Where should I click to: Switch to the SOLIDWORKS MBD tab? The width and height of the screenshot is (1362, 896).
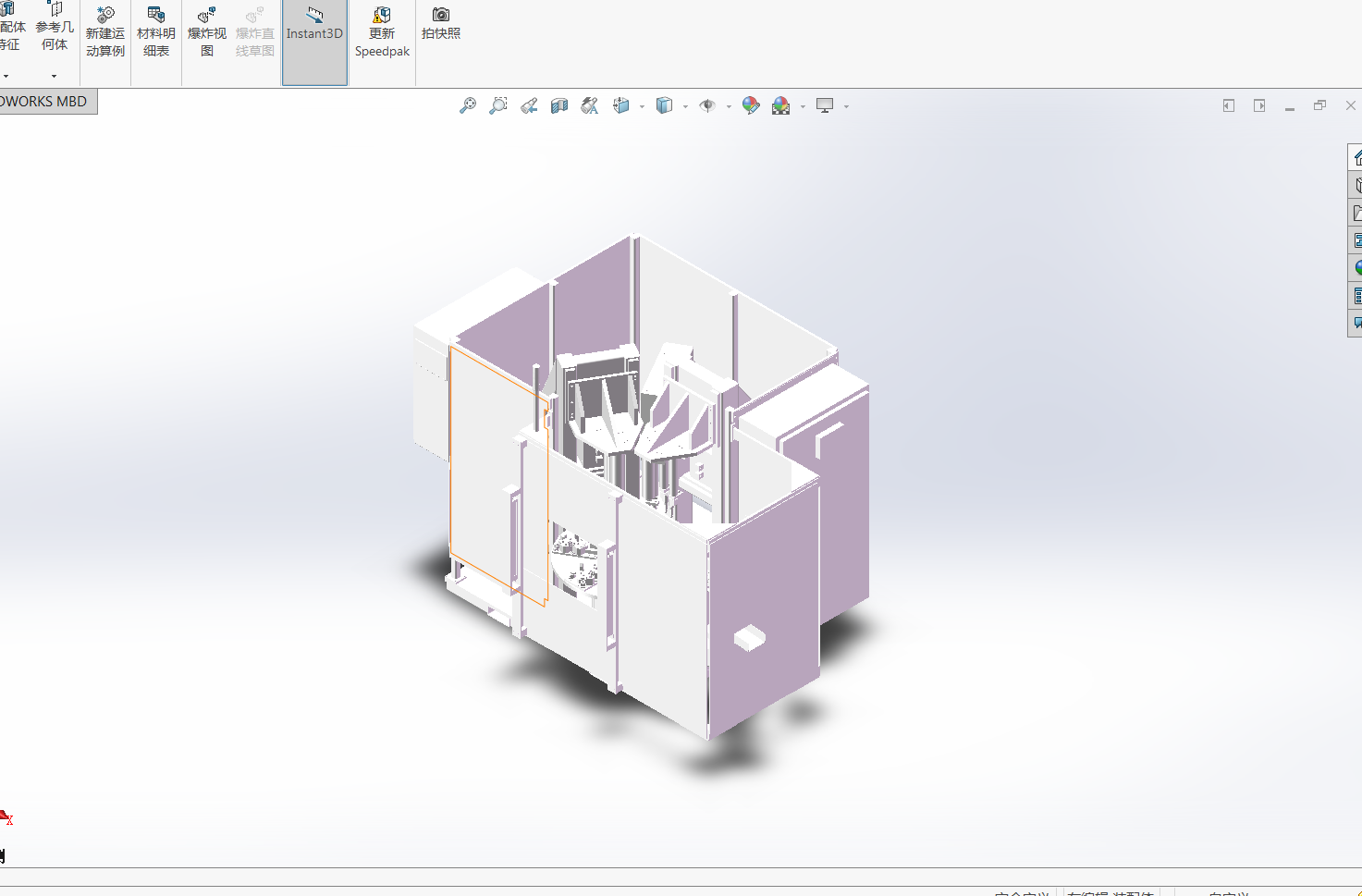point(46,102)
